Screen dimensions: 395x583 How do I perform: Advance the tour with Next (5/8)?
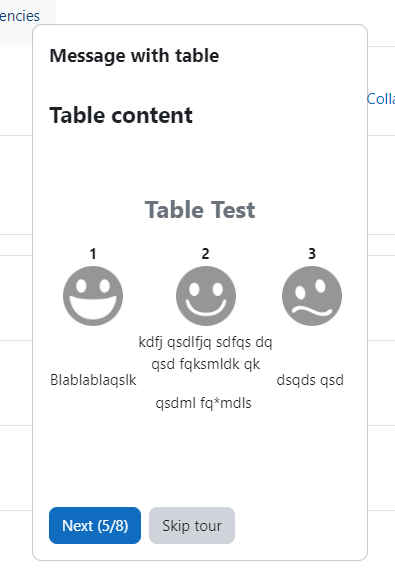point(95,525)
